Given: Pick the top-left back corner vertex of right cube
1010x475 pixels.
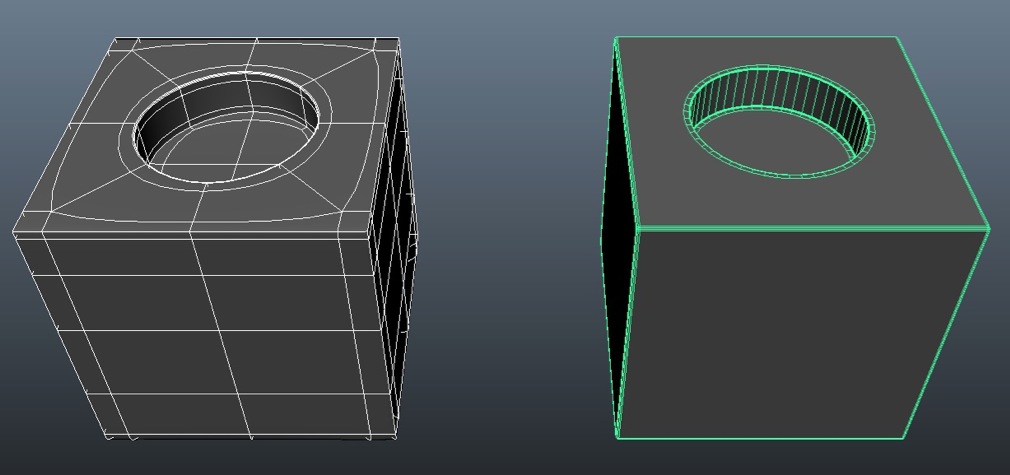Looking at the screenshot, I should (x=616, y=39).
